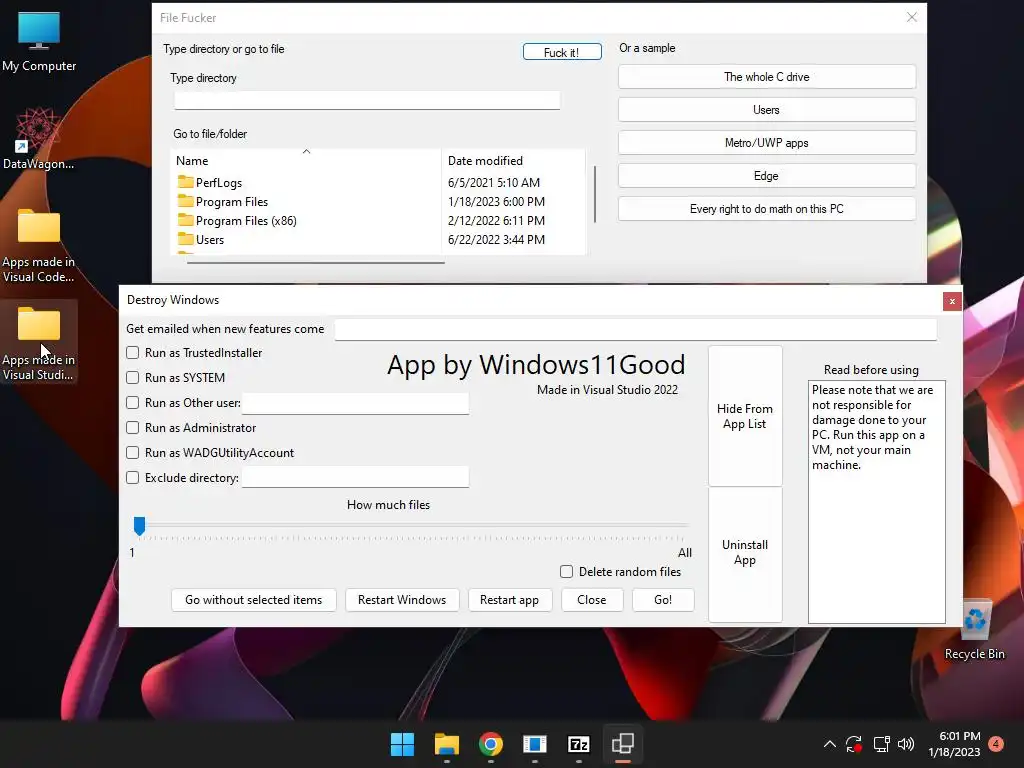This screenshot has width=1024, height=768.
Task: Open Google Chrome from taskbar
Action: click(490, 744)
